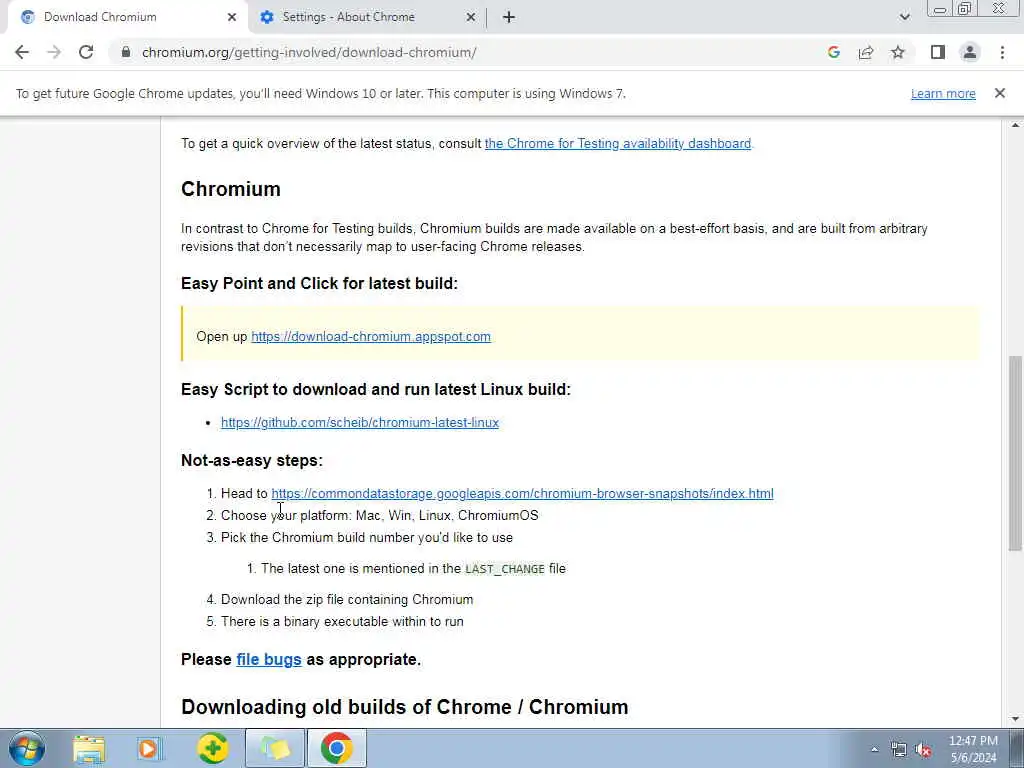Open the network status tray icon
Image resolution: width=1024 pixels, height=768 pixels.
[899, 750]
